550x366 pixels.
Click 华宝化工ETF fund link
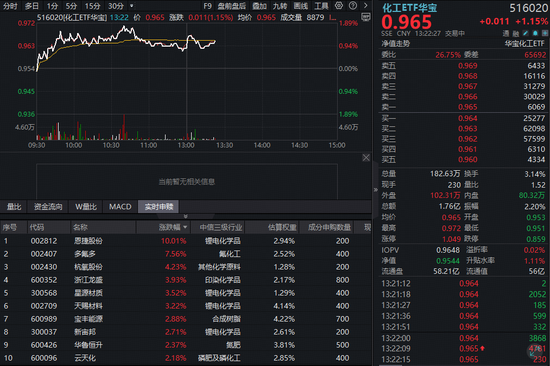click(x=524, y=44)
